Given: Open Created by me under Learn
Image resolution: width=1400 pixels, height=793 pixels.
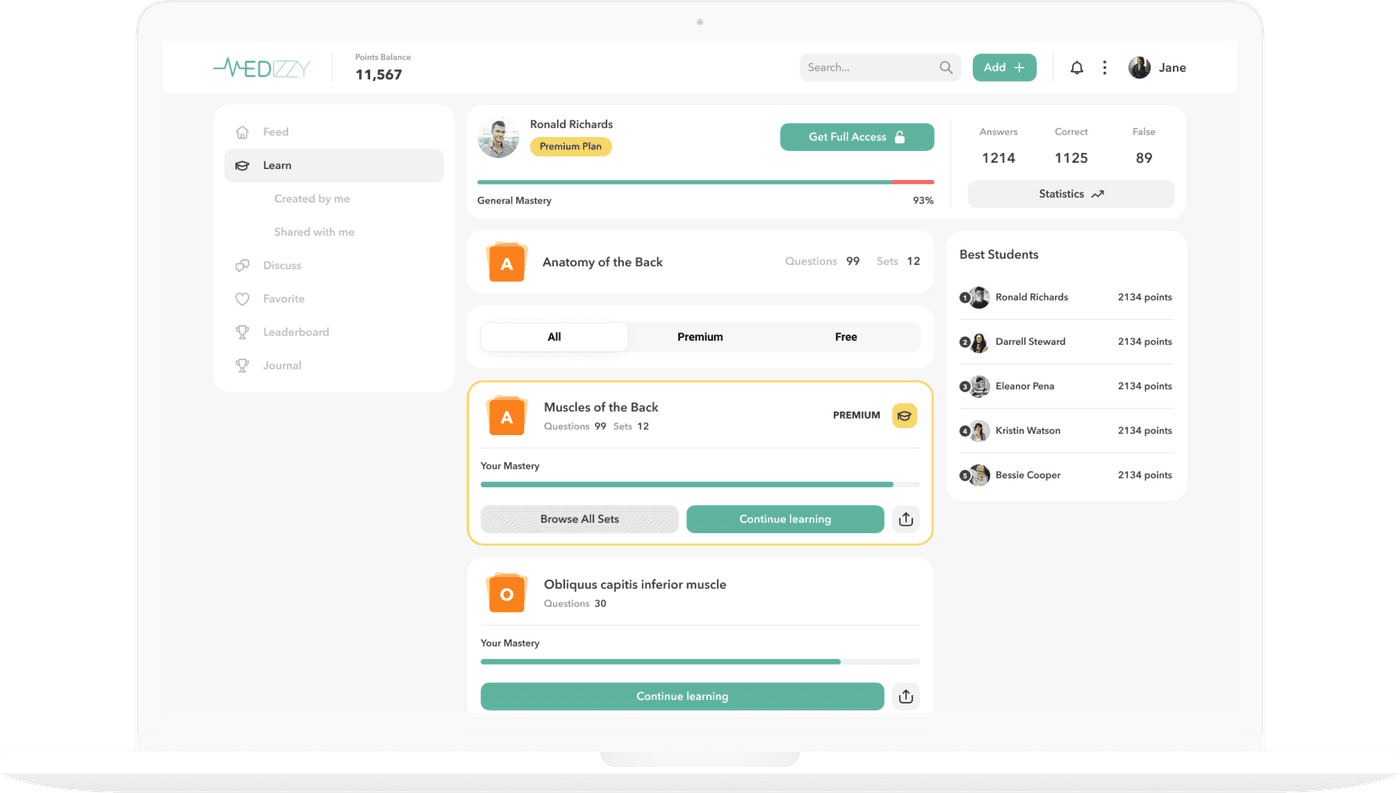Looking at the screenshot, I should (x=312, y=199).
